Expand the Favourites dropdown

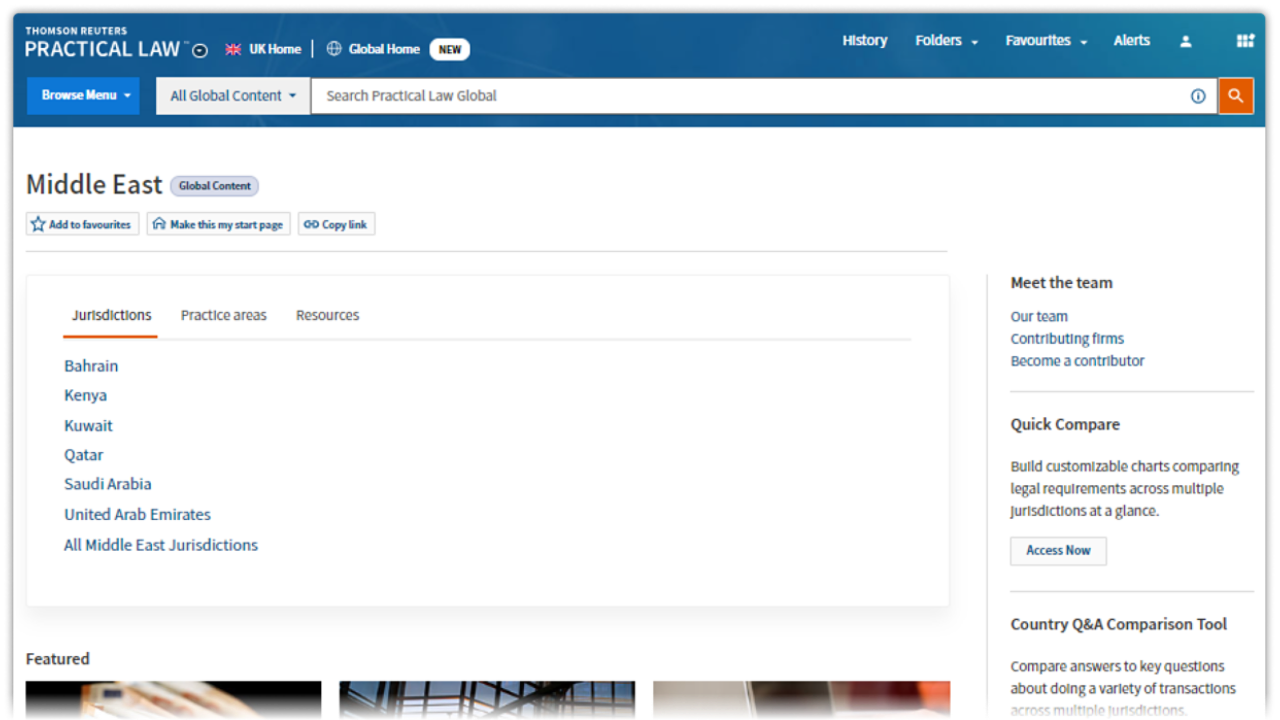point(1046,41)
